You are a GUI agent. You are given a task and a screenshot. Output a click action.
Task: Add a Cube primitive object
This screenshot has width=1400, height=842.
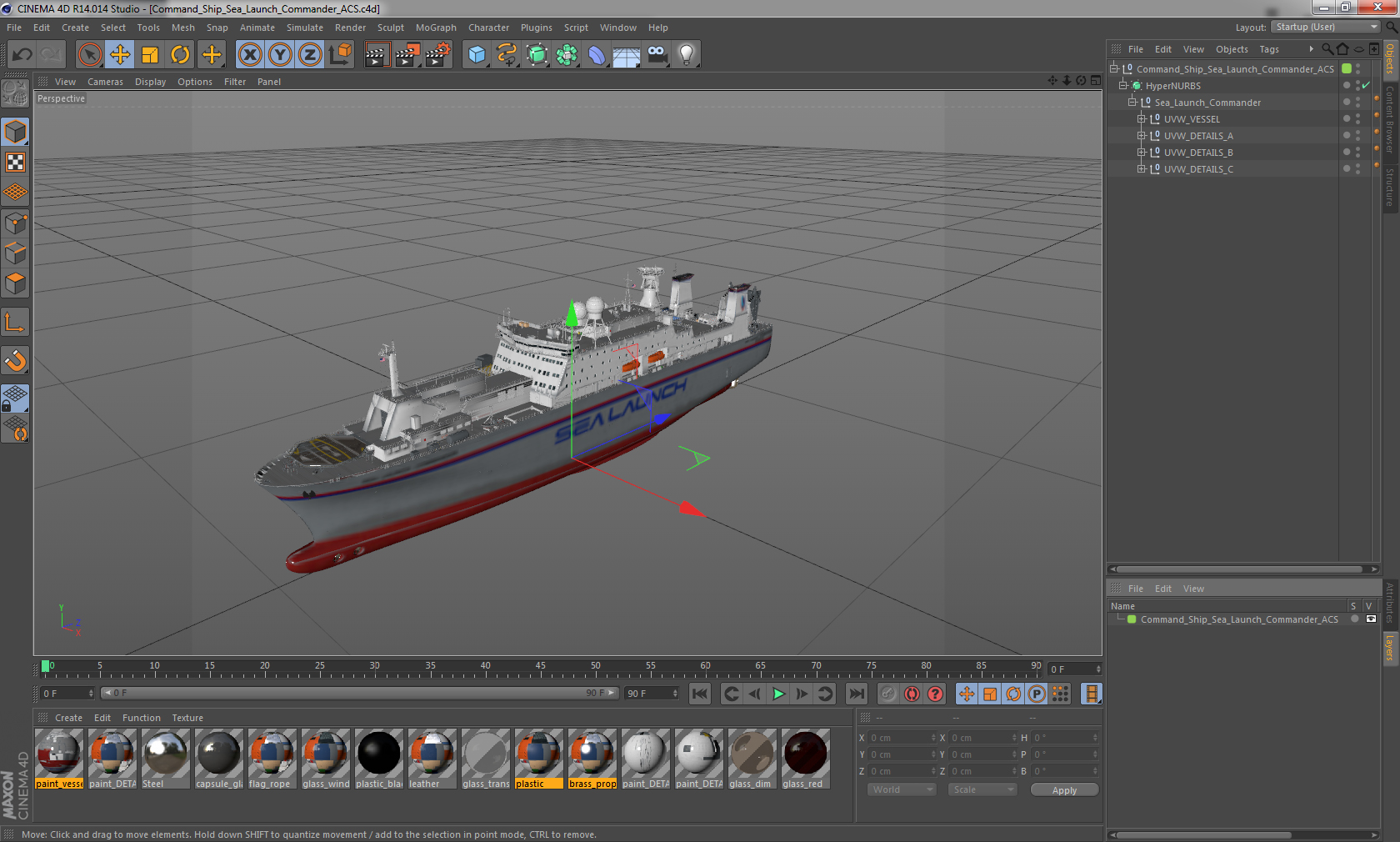(x=477, y=55)
